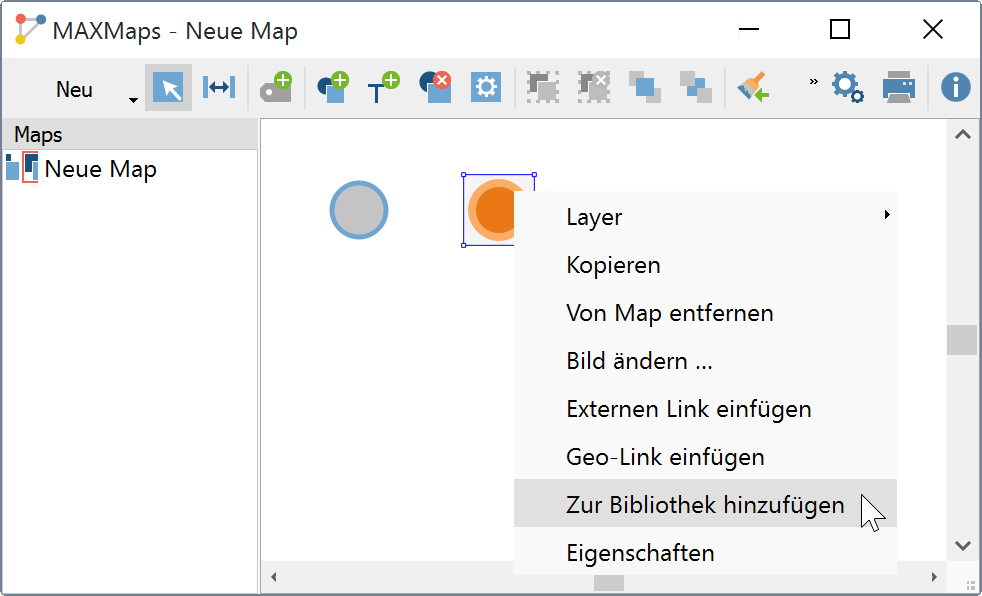
Task: Click Zur Bibliothek hinzufügen
Action: point(705,503)
